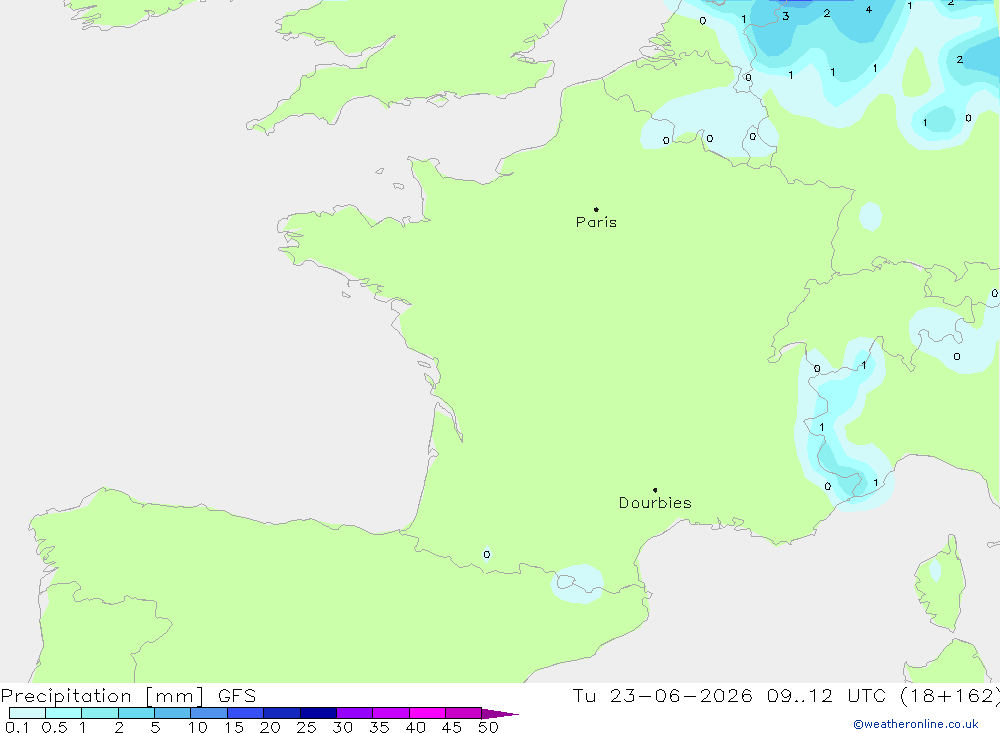Click the "Precipitation [mm]" title text
This screenshot has width=1000, height=733.
[102, 696]
